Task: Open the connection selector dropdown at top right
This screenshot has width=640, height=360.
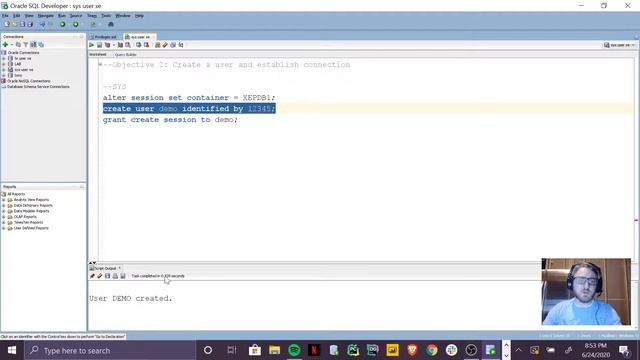Action: click(620, 45)
